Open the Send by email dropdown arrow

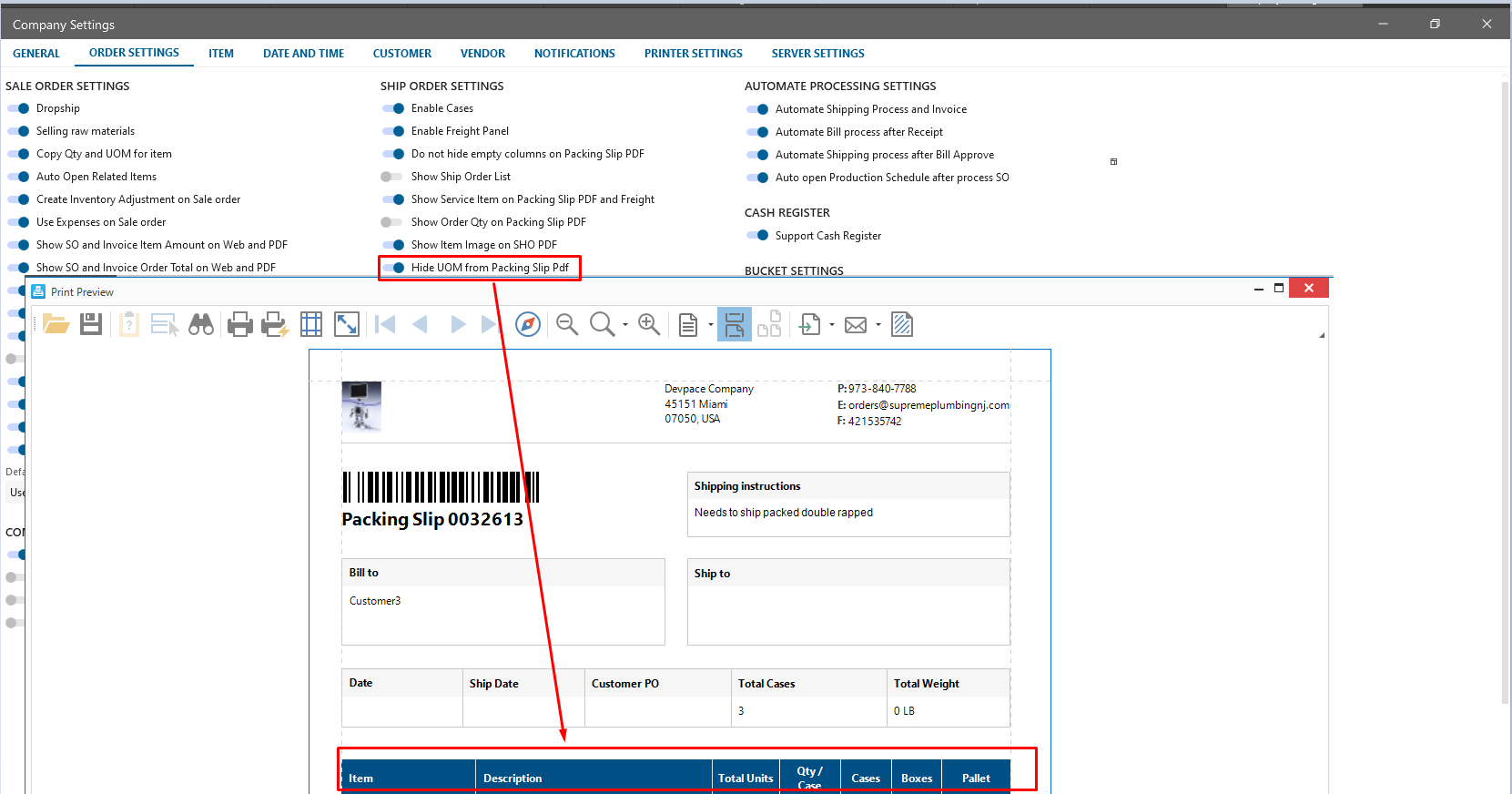(878, 325)
